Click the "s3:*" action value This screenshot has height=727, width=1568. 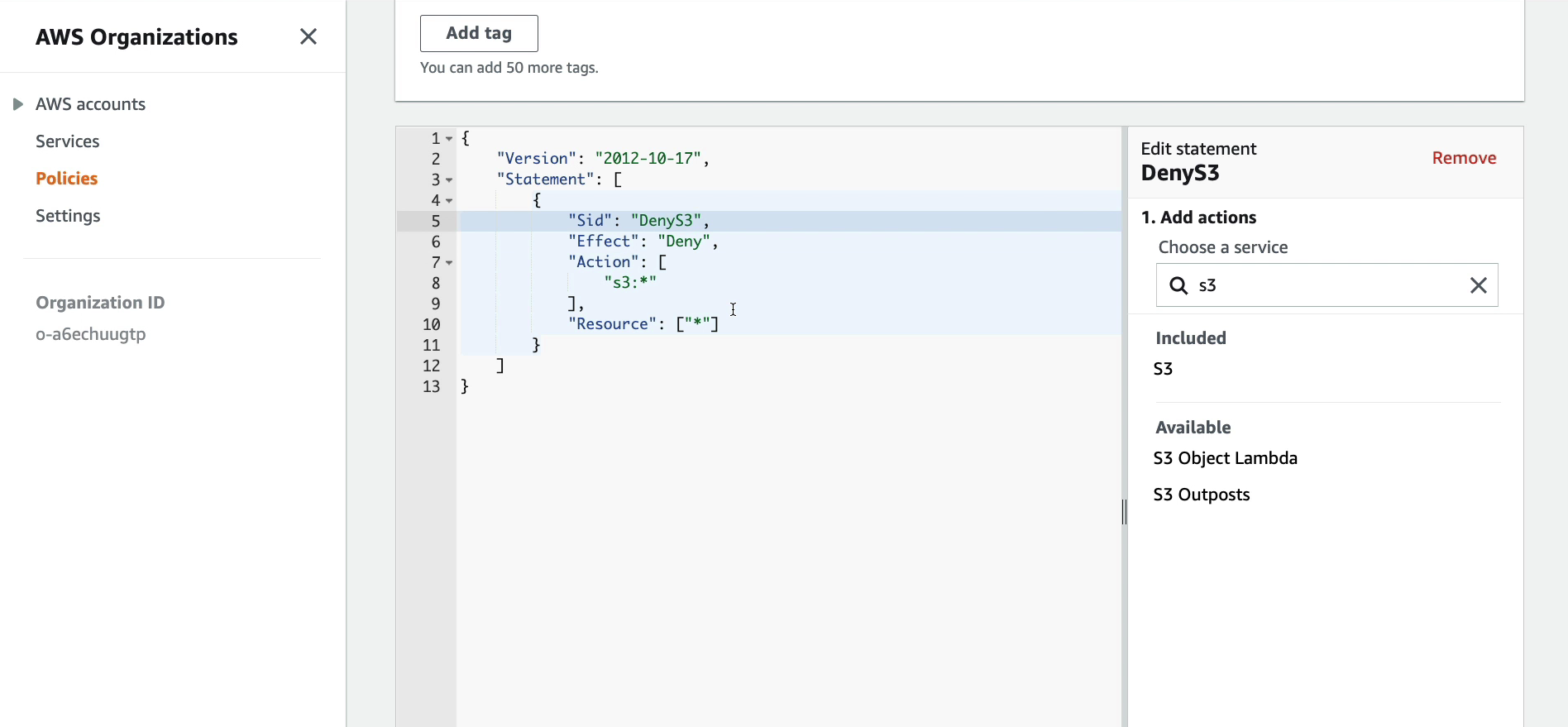[x=630, y=283]
